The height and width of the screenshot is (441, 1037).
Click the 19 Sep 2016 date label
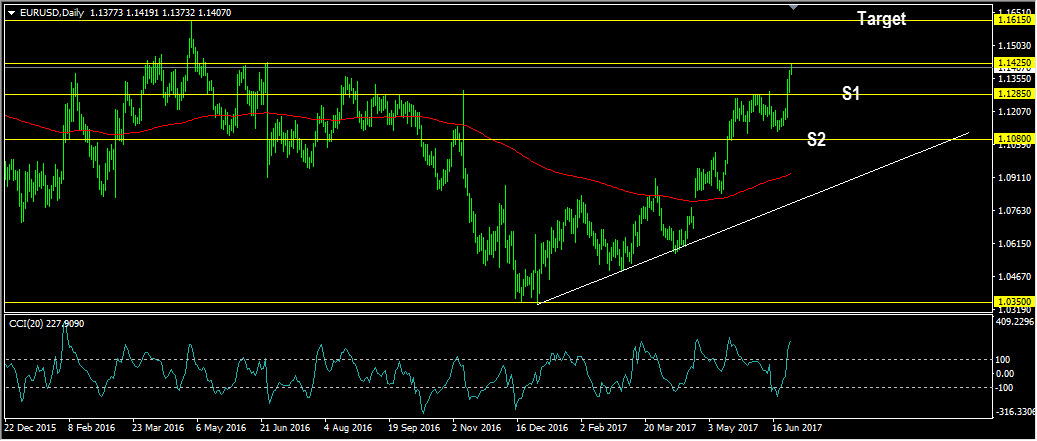(413, 428)
